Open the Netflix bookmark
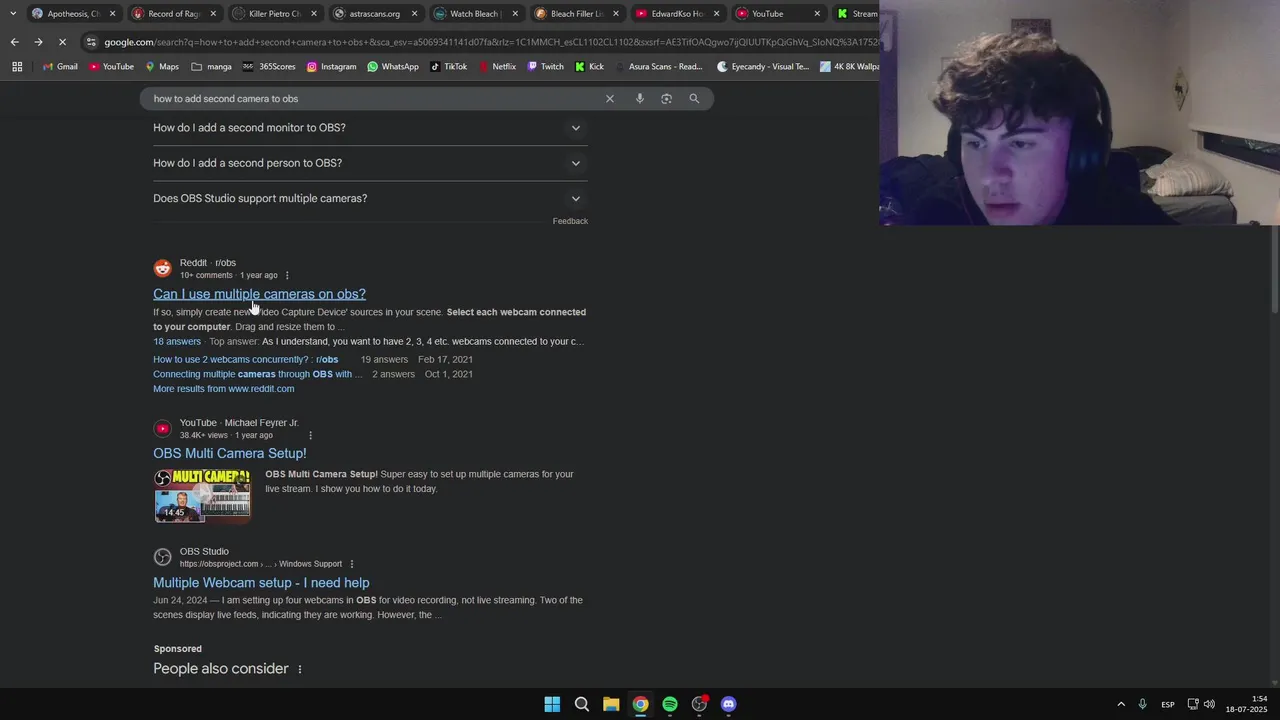 tap(497, 67)
